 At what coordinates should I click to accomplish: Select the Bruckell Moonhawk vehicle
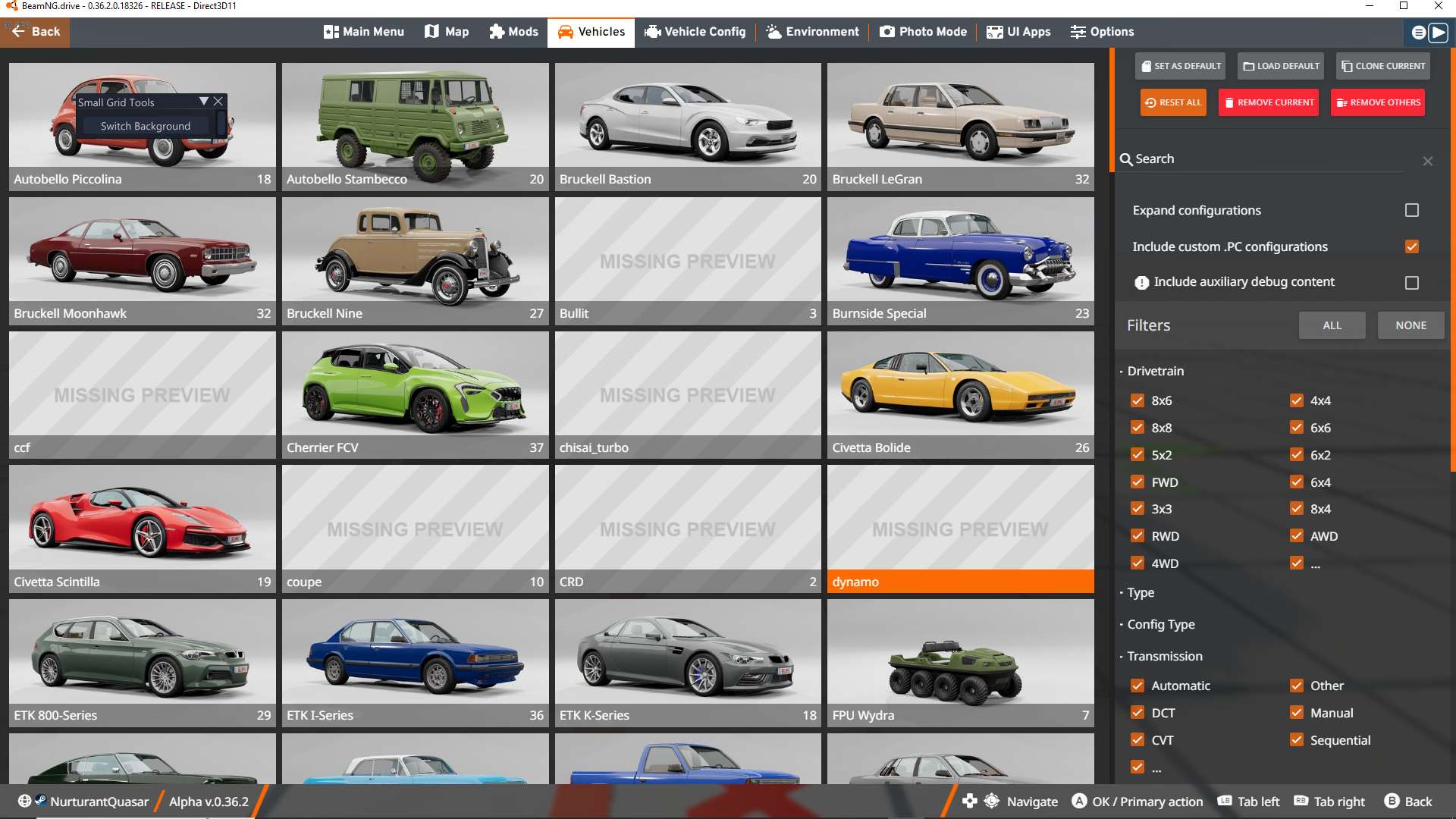143,261
